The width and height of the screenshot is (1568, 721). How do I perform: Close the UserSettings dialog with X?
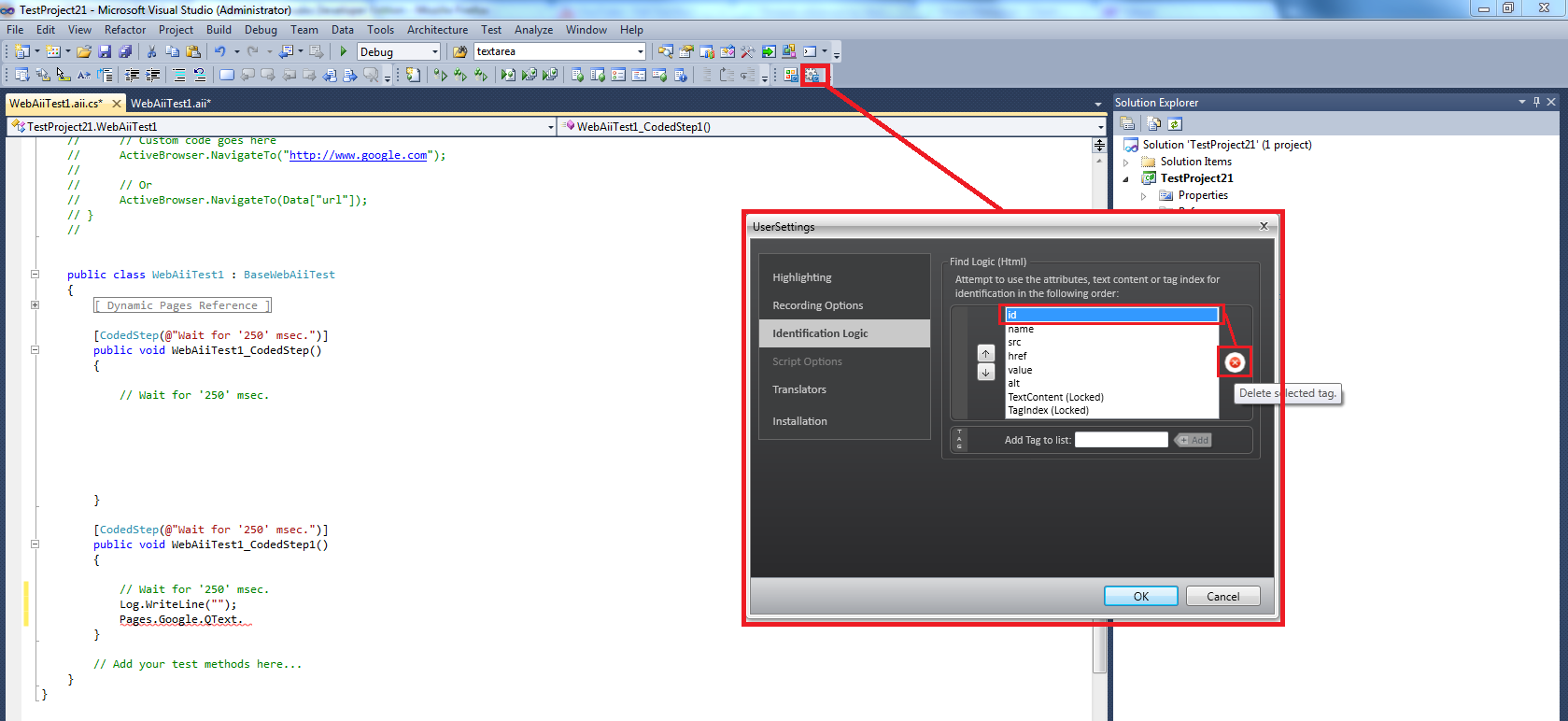[x=1264, y=226]
